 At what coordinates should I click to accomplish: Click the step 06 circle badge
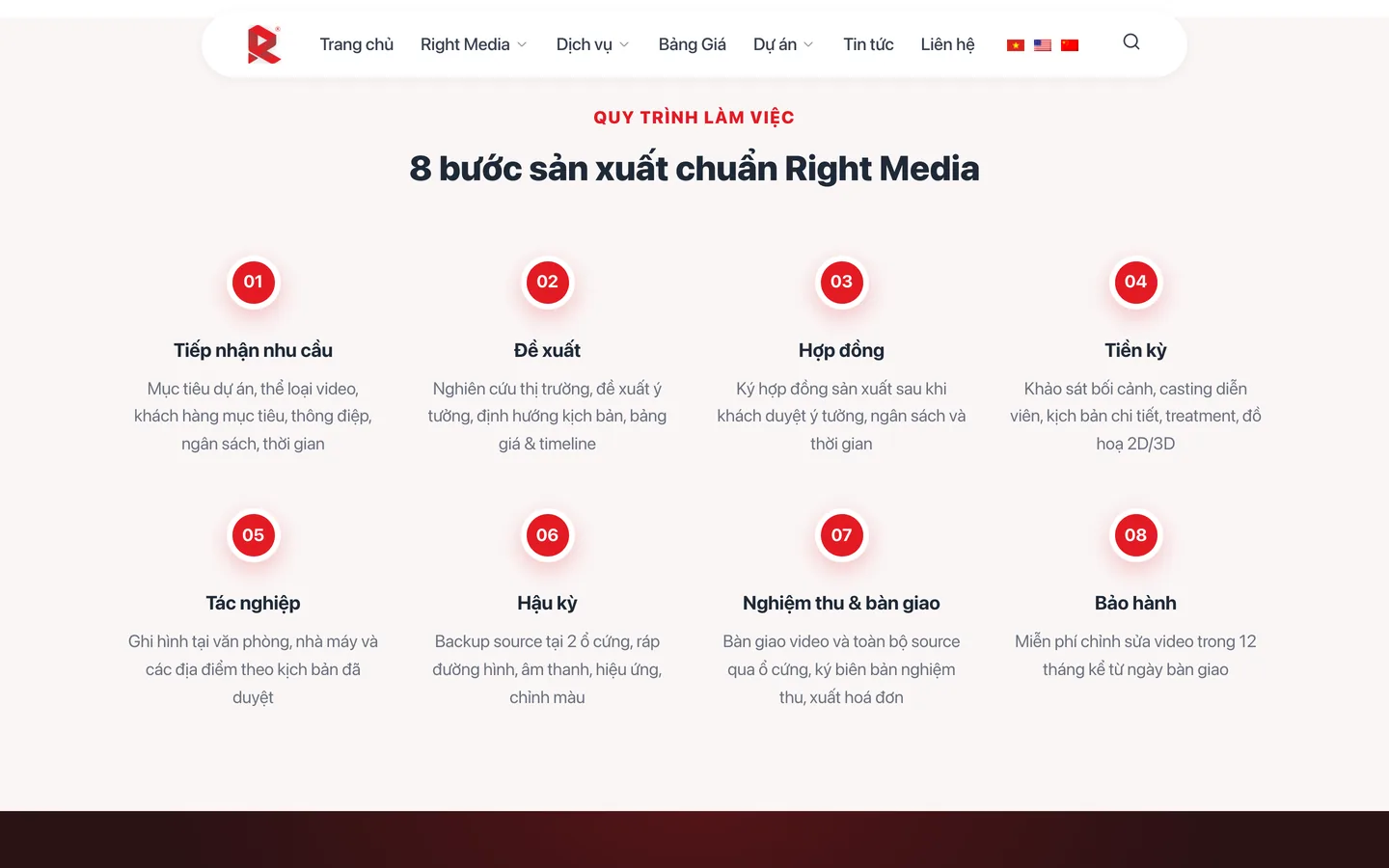[547, 535]
